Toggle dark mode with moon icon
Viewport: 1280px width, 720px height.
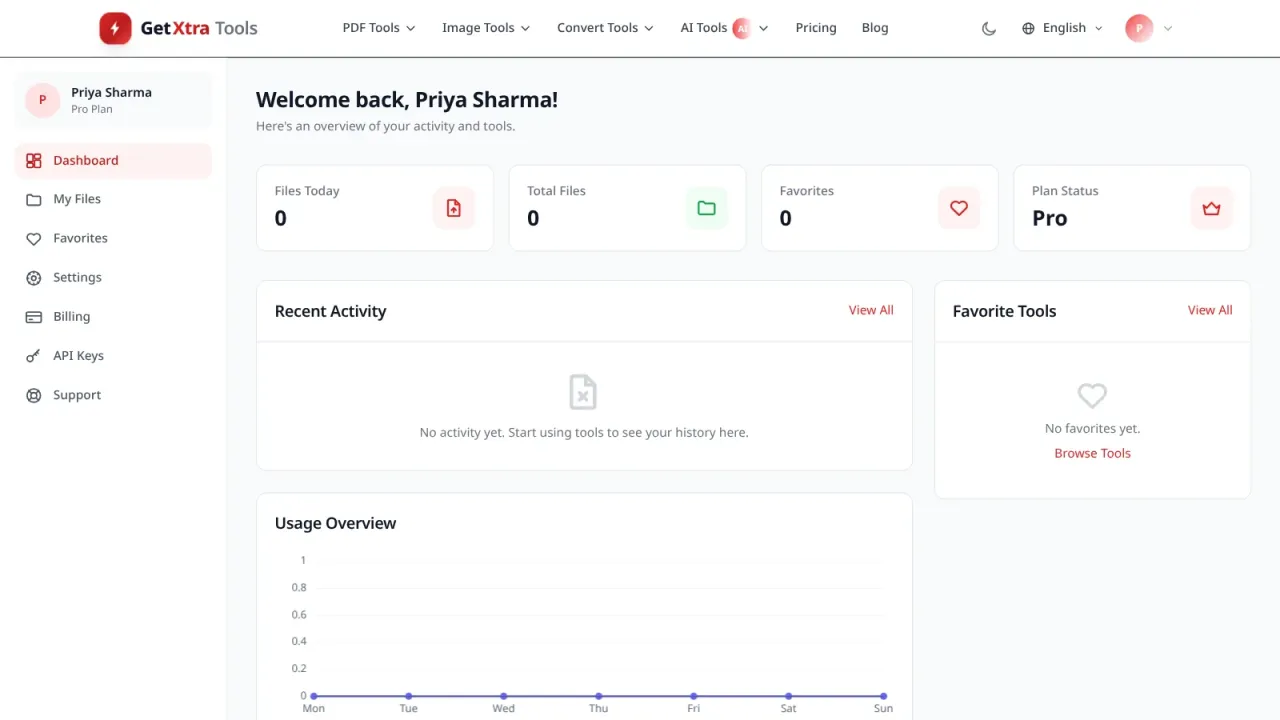989,28
